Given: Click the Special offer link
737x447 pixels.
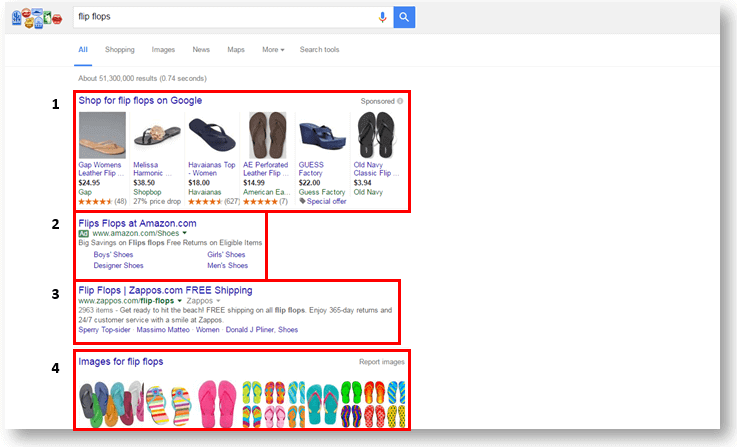Looking at the screenshot, I should (327, 201).
